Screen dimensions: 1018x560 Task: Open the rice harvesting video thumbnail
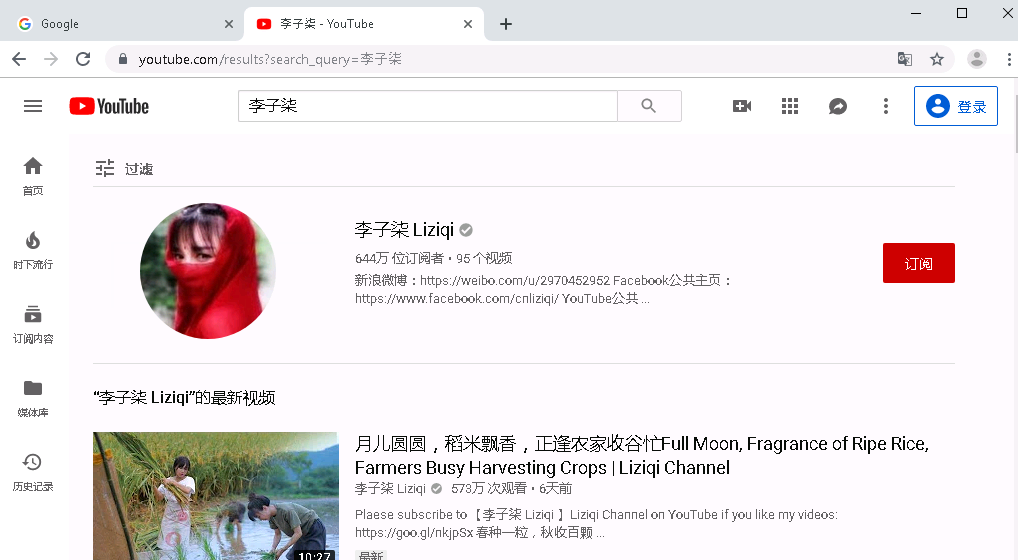[x=216, y=496]
